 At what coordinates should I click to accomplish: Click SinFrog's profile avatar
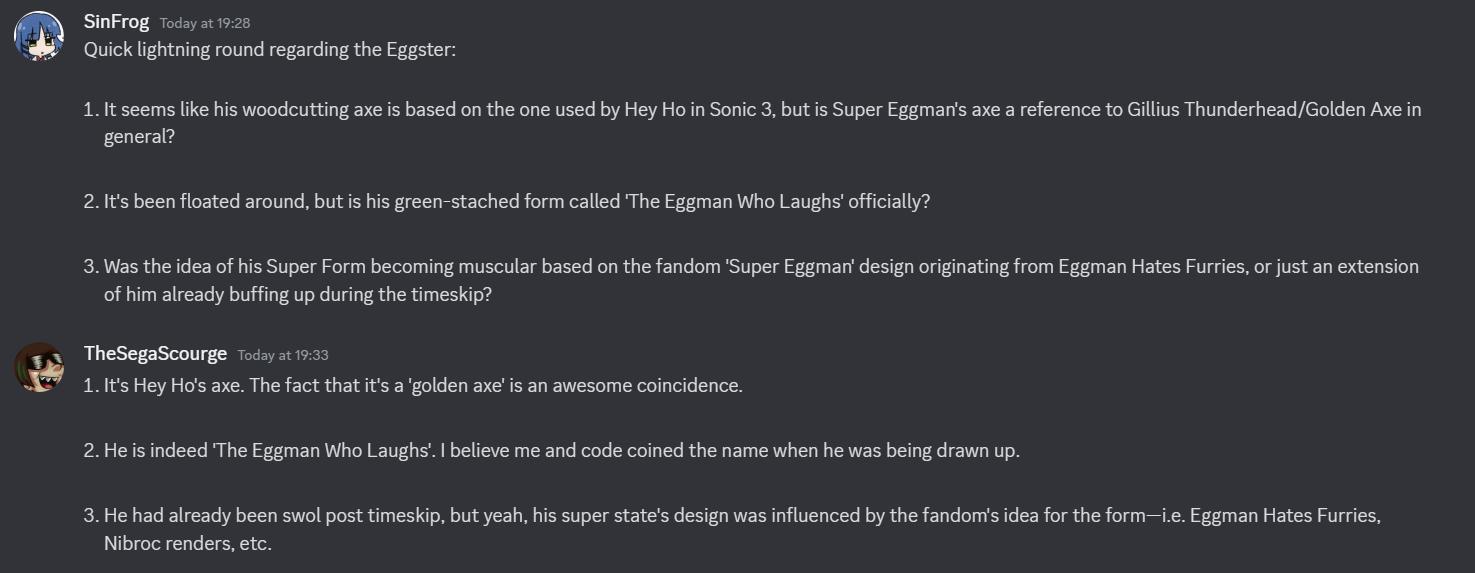point(39,36)
